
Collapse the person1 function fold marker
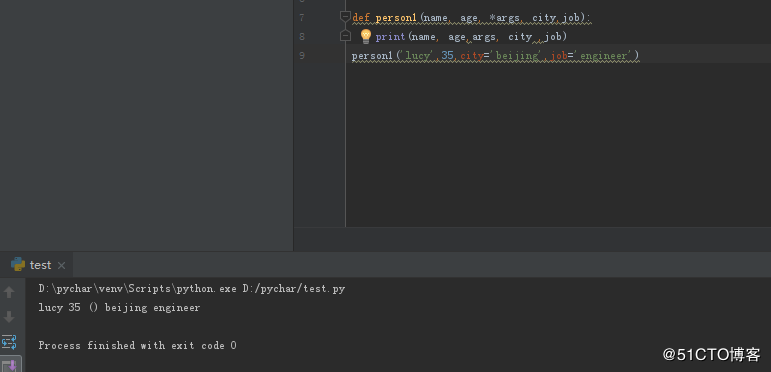pos(345,17)
